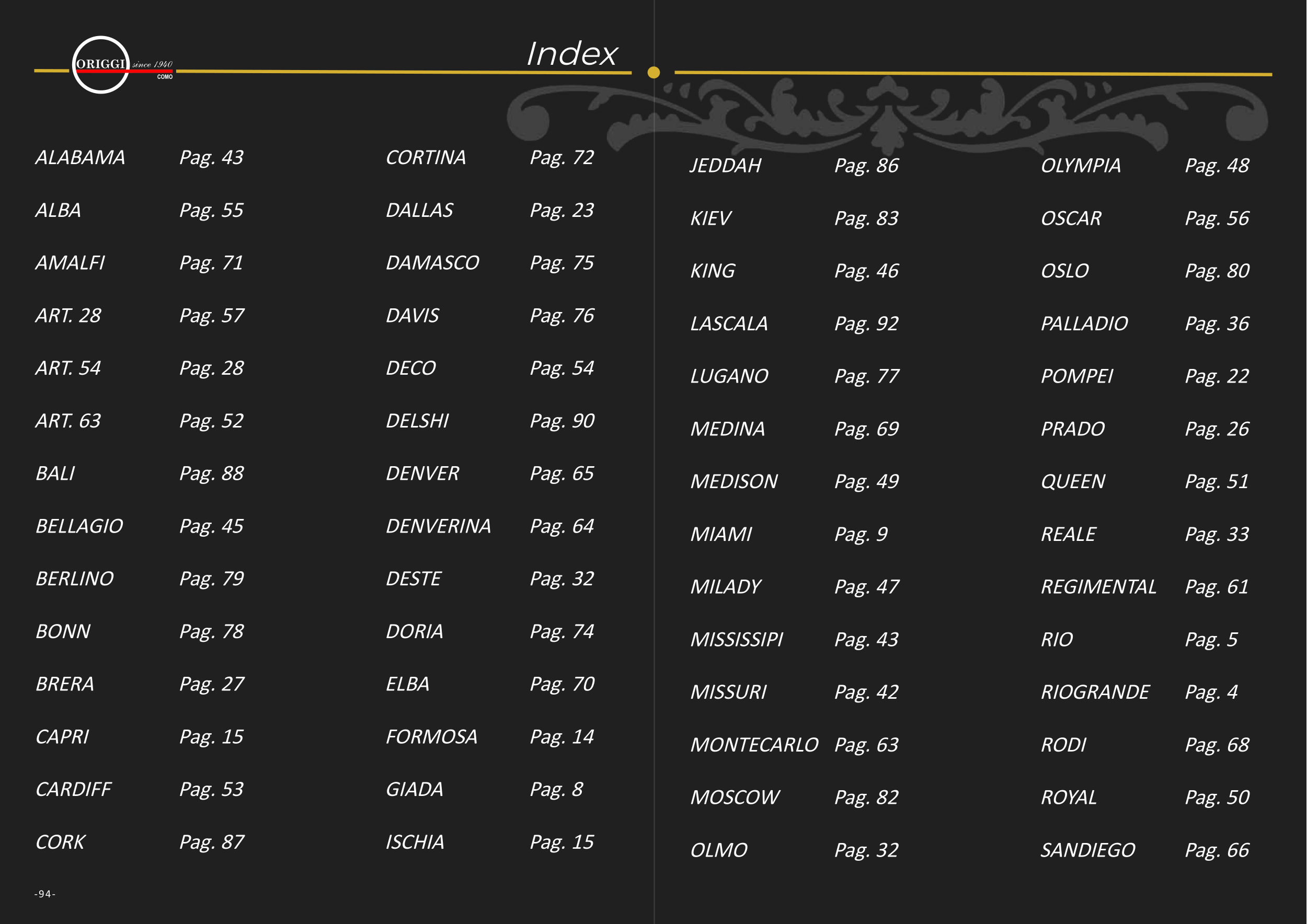This screenshot has width=1307, height=924.
Task: Click Pag. 4 next to RIOGRANDE
Action: [x=1211, y=692]
